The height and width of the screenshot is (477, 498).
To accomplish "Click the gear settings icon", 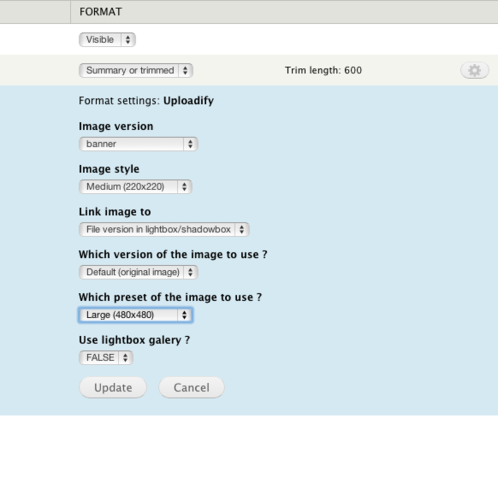I will click(x=474, y=70).
